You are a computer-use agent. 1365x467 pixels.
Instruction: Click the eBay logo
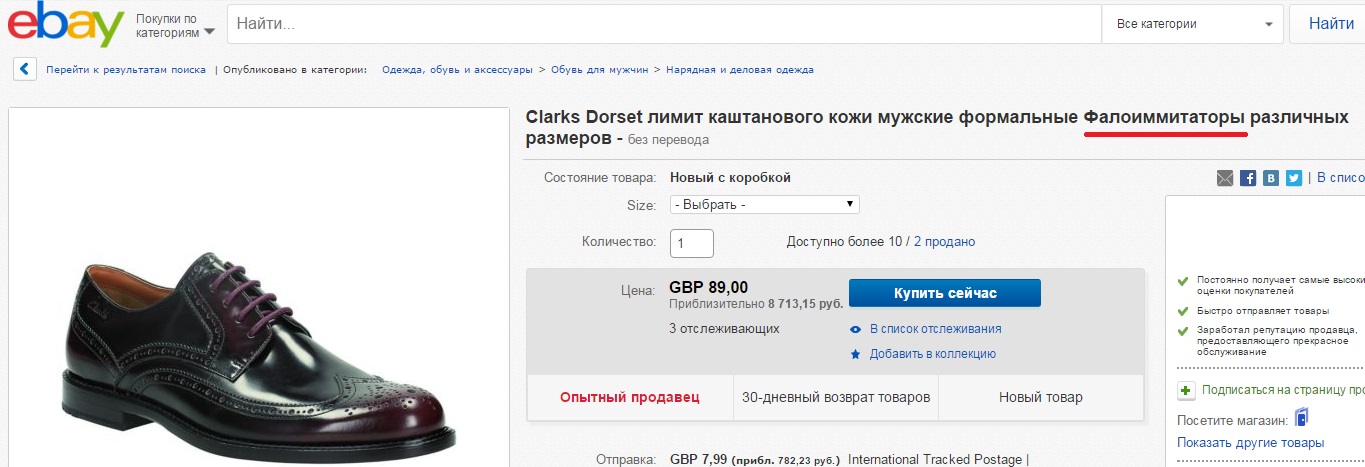tap(65, 24)
